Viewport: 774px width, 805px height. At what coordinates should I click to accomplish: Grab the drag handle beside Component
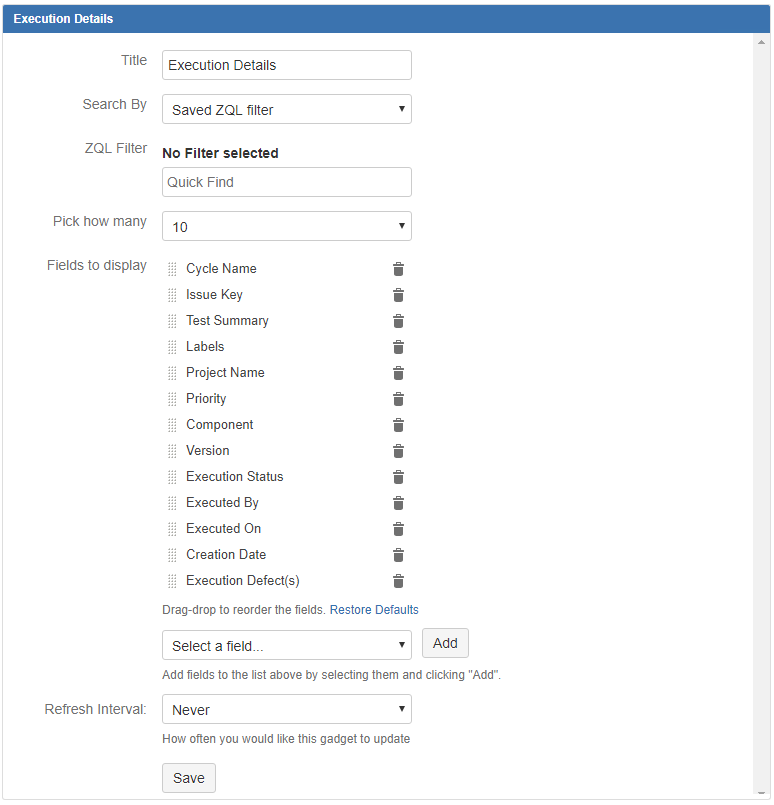tap(171, 424)
